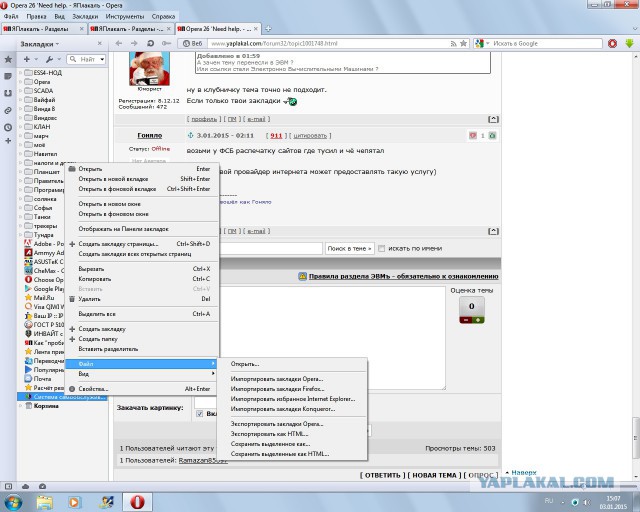
Task: Click the green plus topic rating button
Action: point(478,320)
